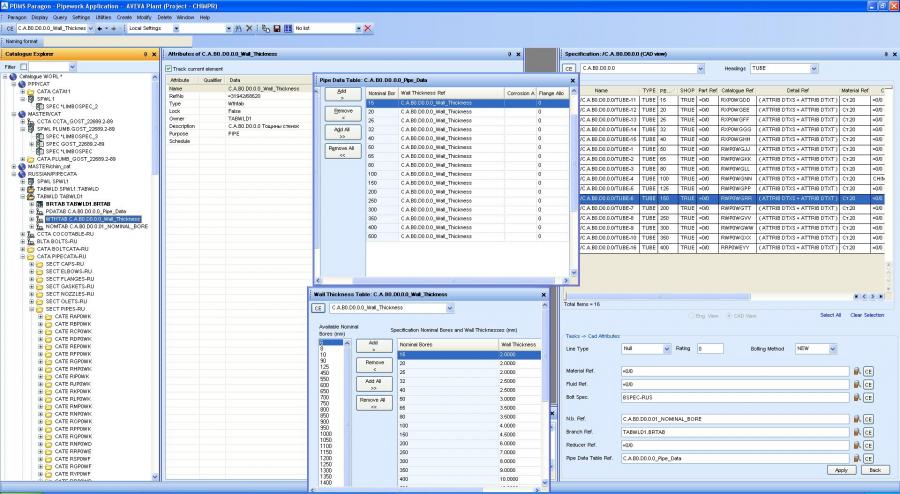Select the CAD View radio button

729,316
